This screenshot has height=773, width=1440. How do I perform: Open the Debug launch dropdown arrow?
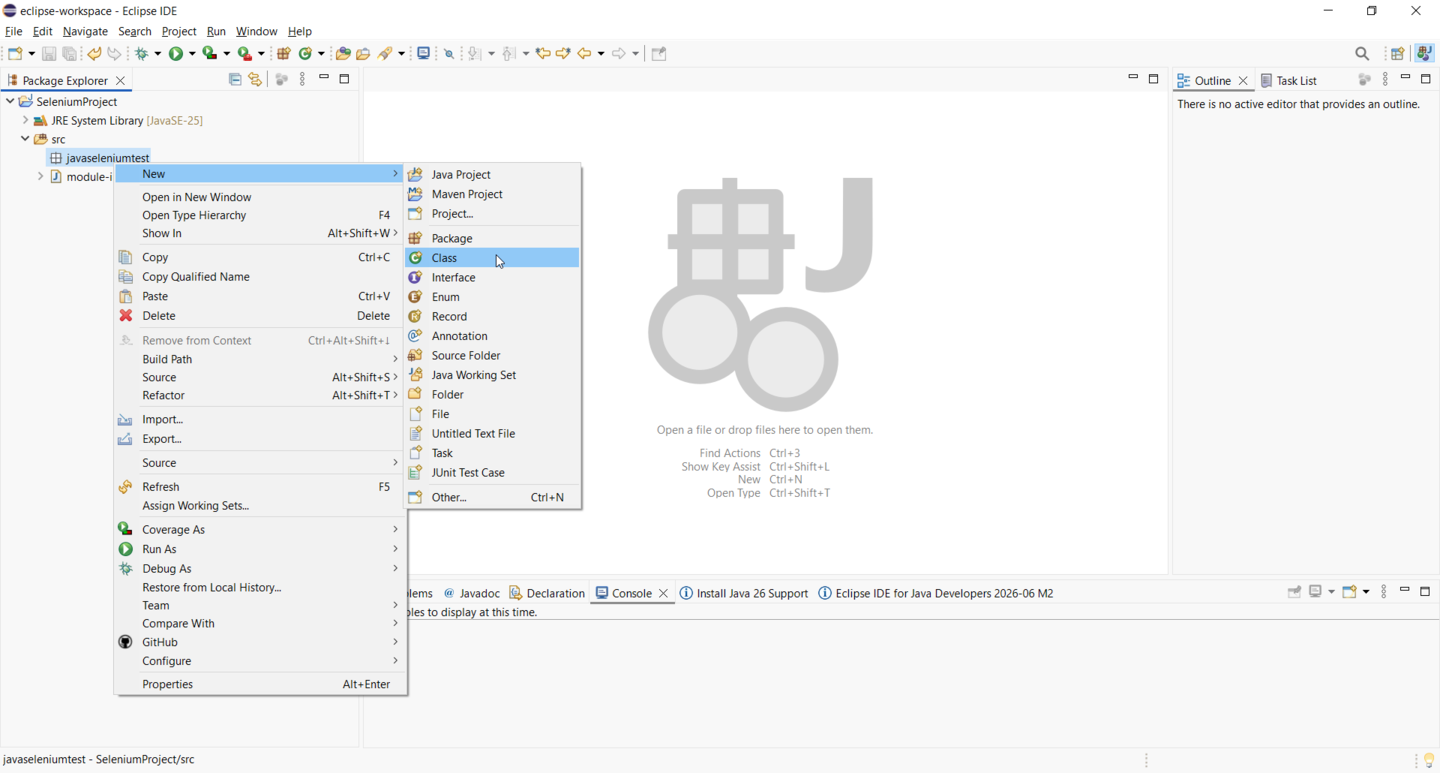click(157, 54)
